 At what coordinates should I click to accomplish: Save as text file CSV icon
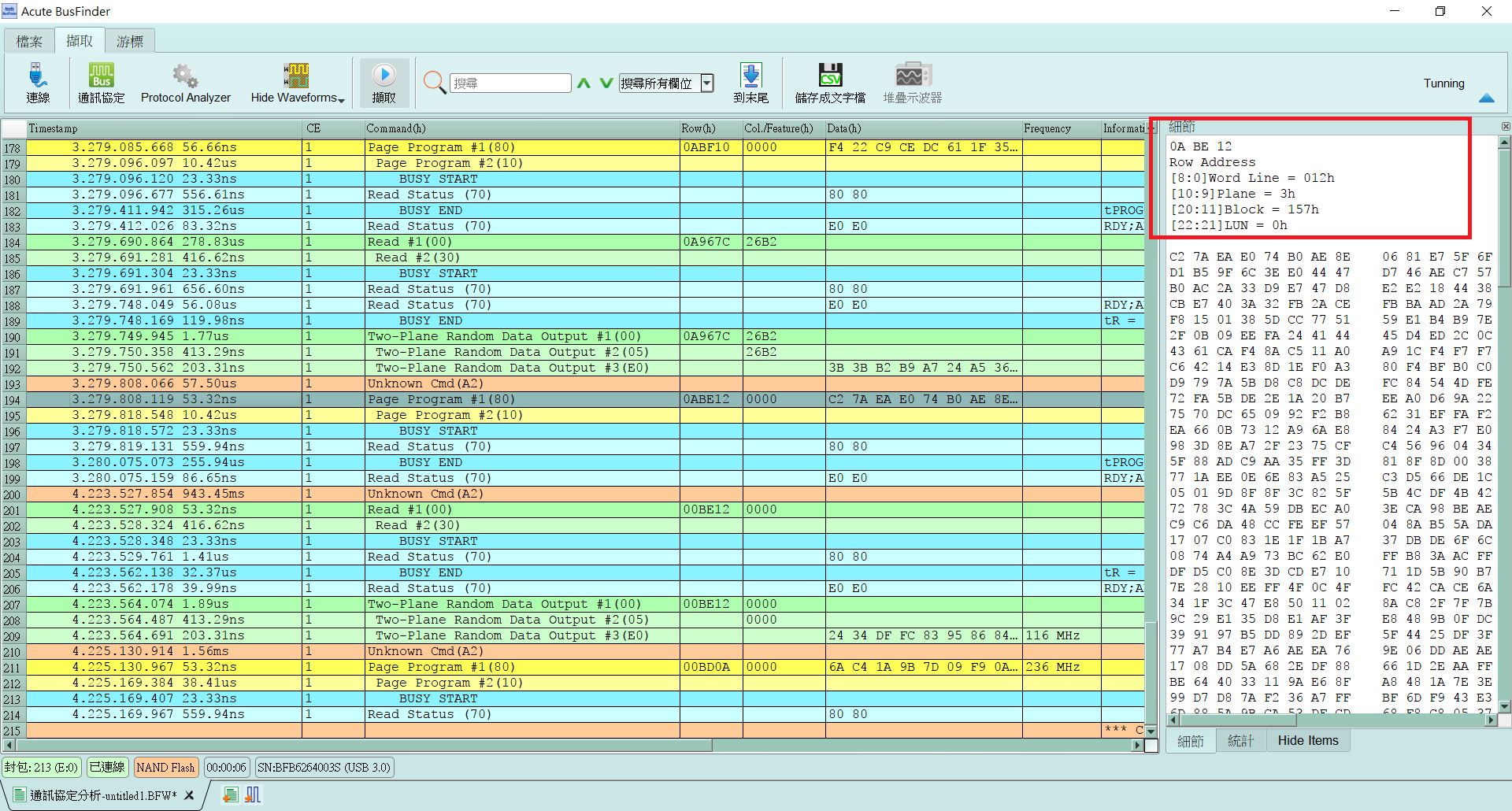(x=830, y=76)
